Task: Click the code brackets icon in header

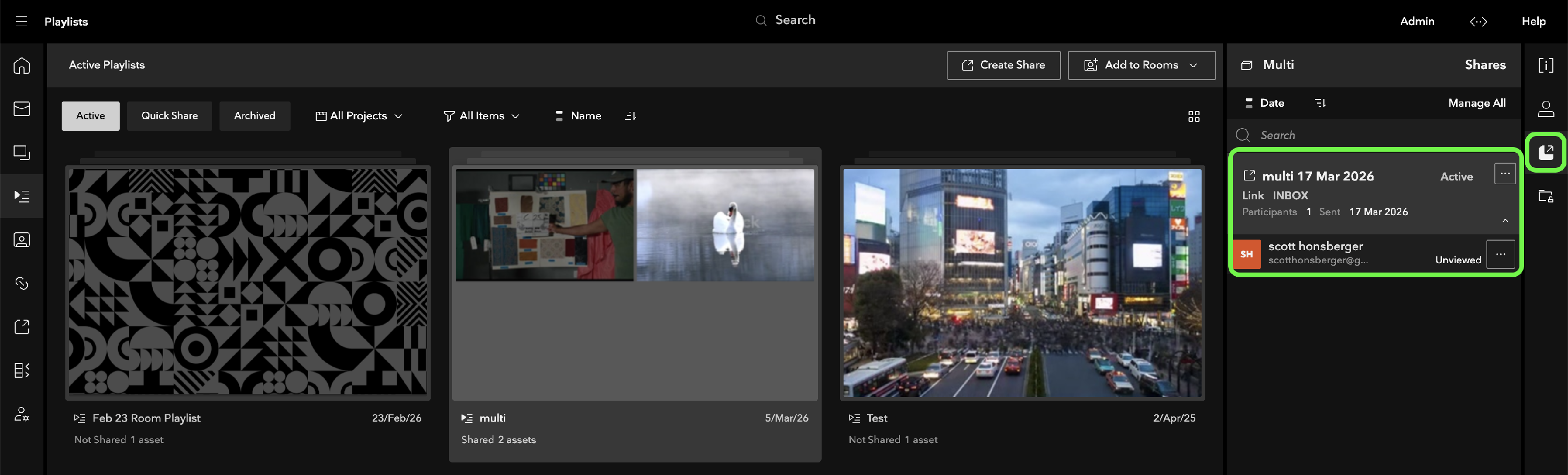Action: tap(1478, 21)
